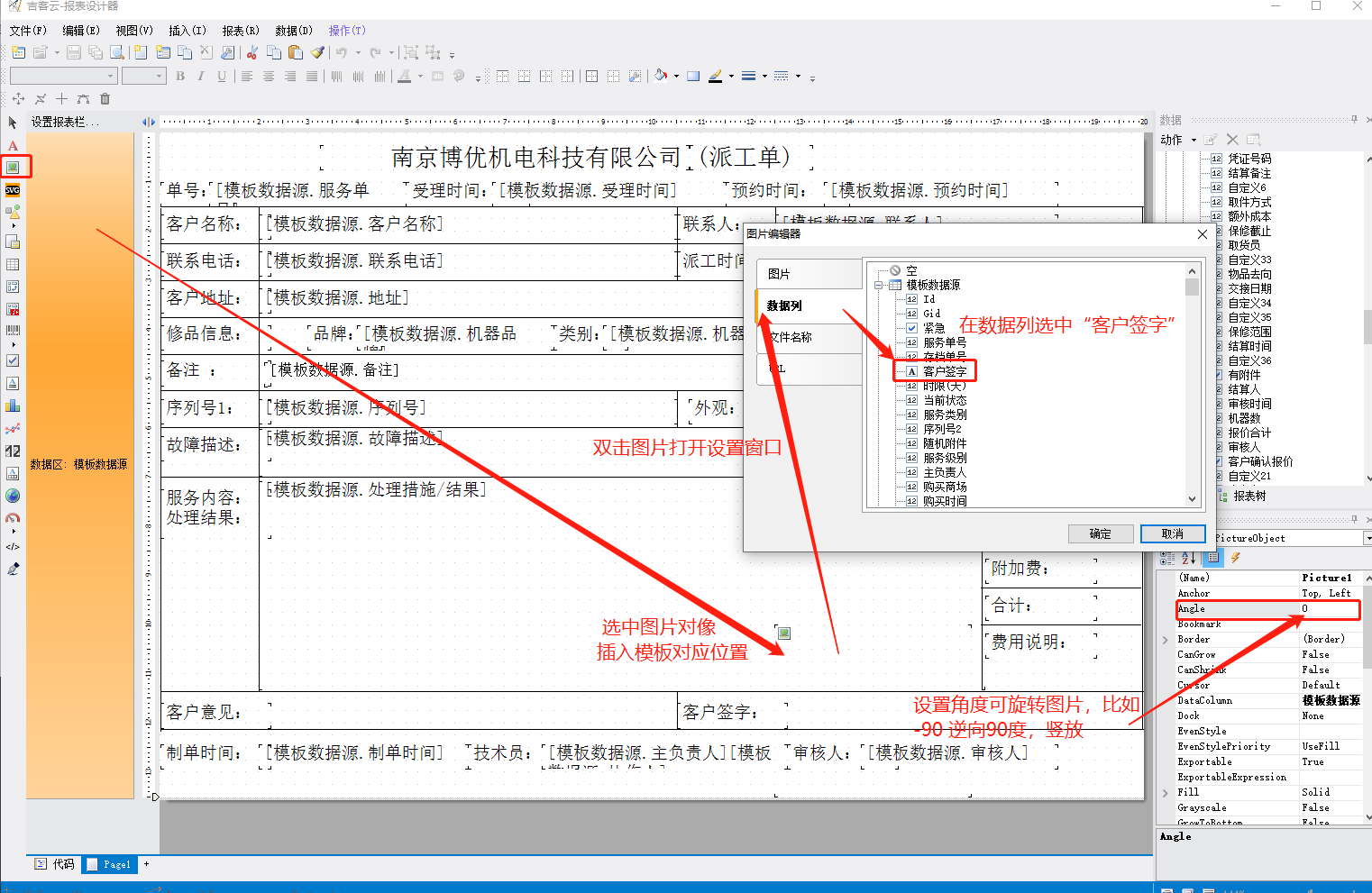This screenshot has height=893, width=1372.
Task: Click the Save icon in toolbar
Action: tap(74, 53)
